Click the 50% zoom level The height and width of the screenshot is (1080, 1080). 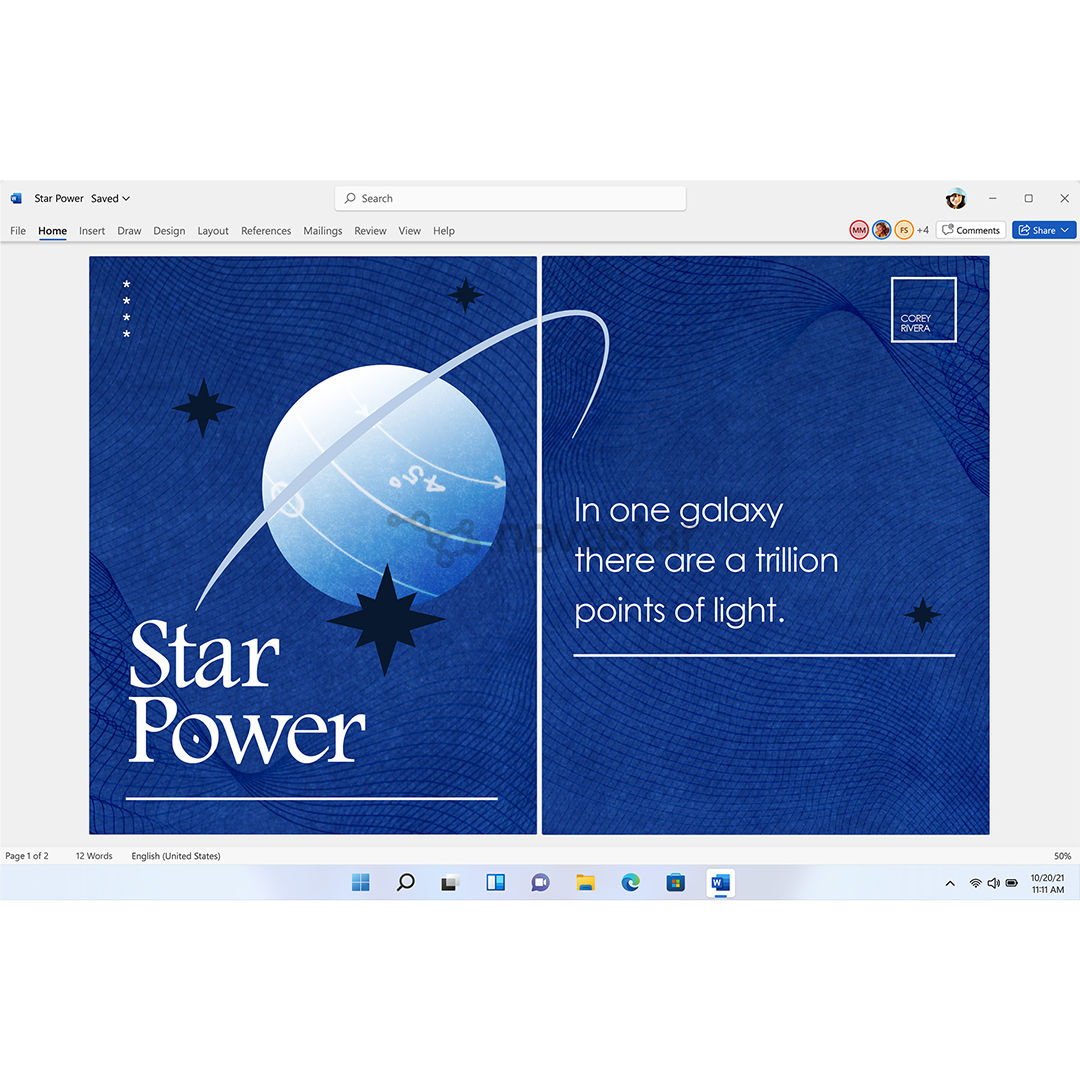pos(1062,856)
